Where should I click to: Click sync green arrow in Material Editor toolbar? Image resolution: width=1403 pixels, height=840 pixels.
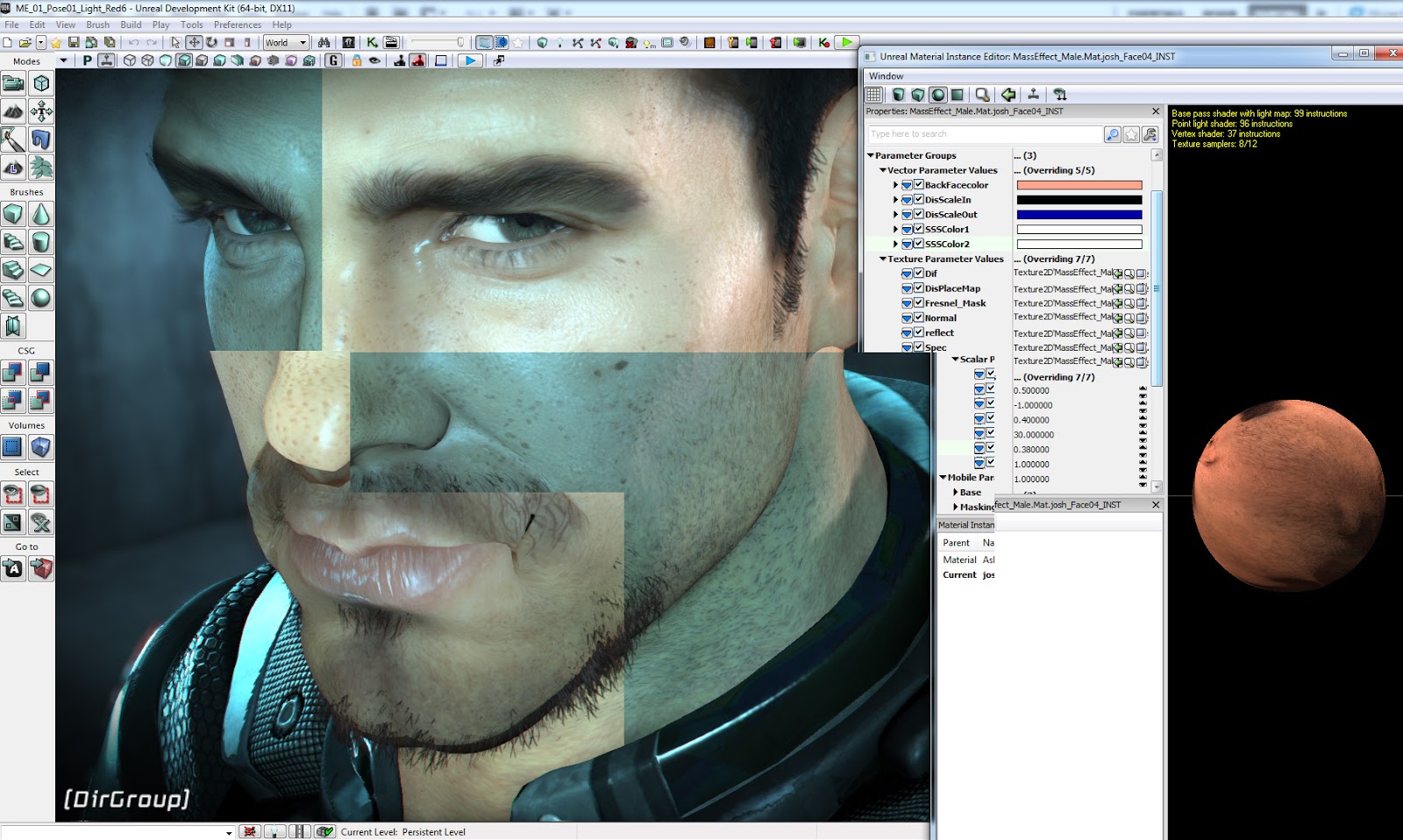[1008, 95]
